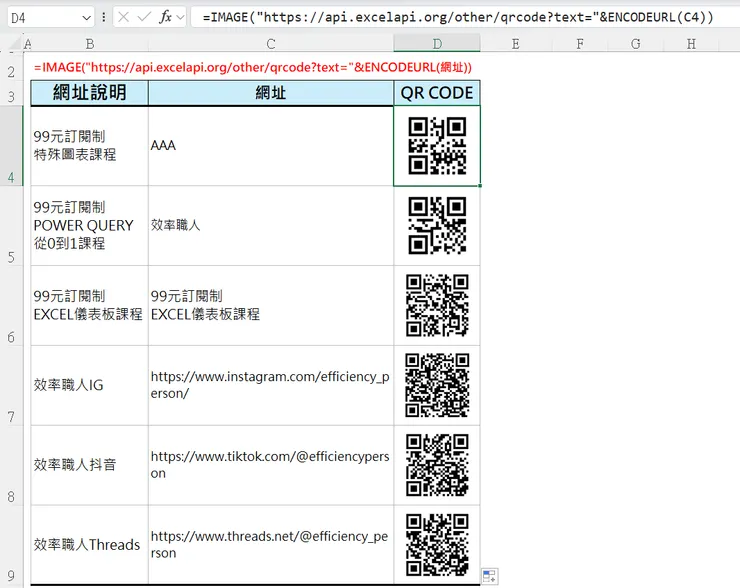
Task: Select row 6 header
Action: click(x=11, y=305)
